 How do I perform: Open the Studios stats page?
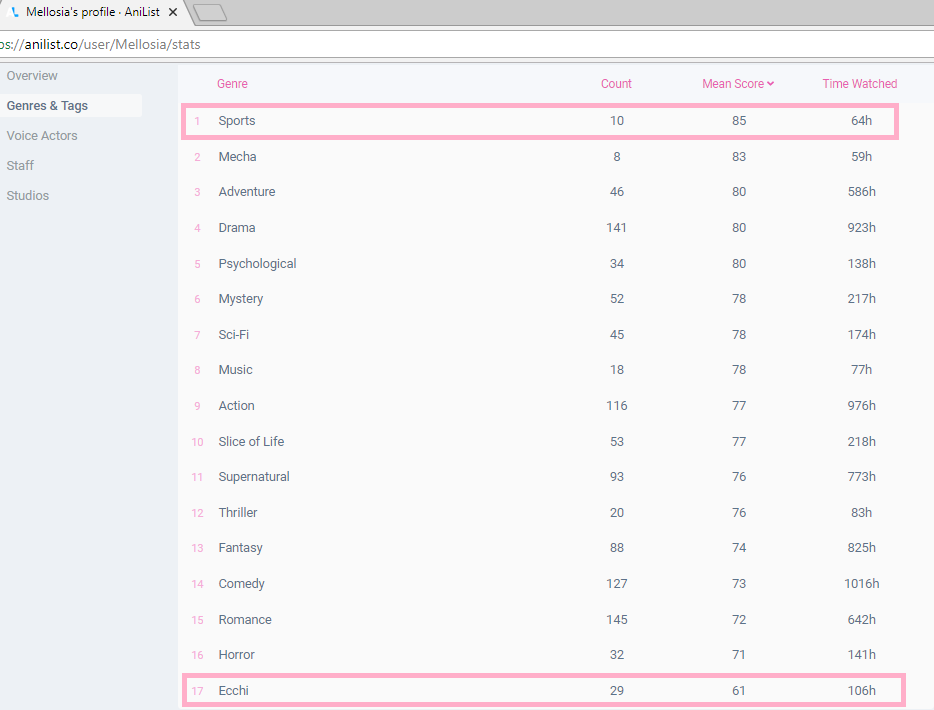point(28,196)
